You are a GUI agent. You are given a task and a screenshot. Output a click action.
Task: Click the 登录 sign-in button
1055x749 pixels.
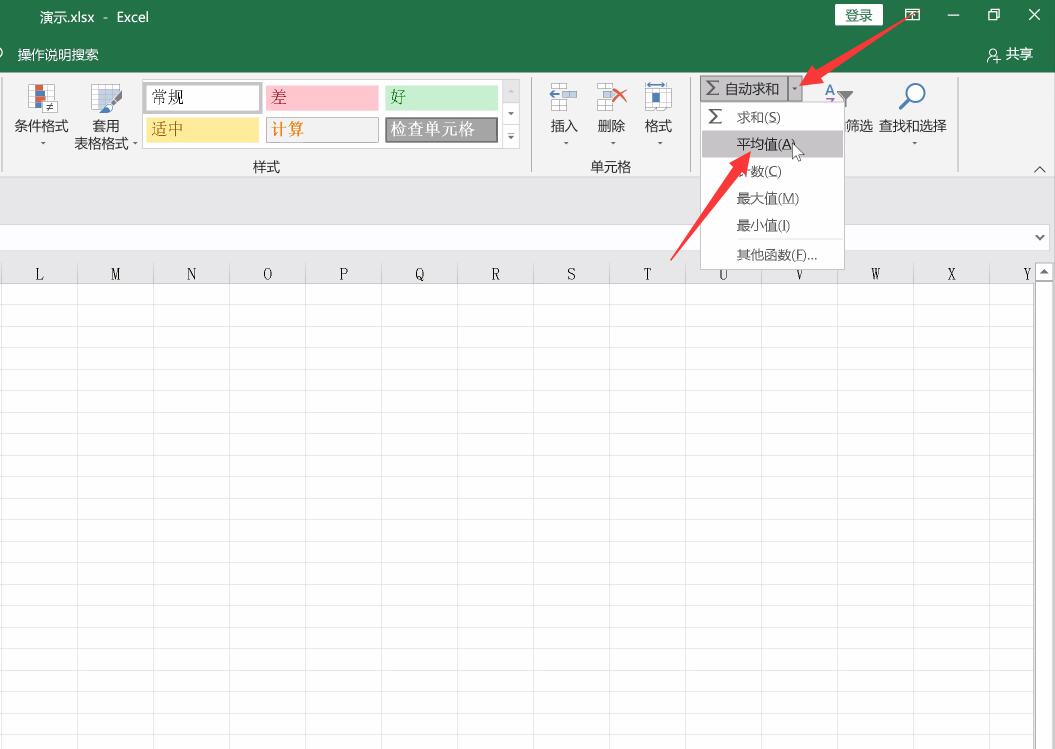pyautogui.click(x=859, y=15)
